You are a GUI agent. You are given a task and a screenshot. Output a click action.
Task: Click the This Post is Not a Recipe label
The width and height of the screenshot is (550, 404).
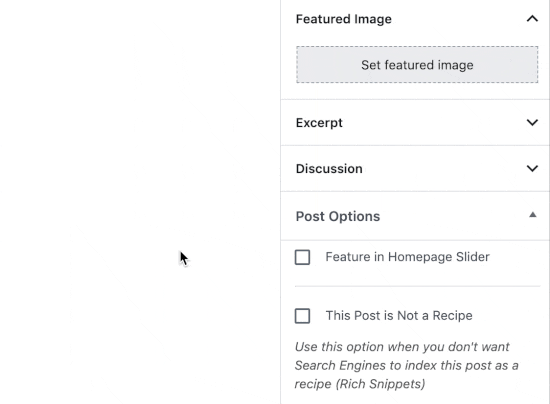[x=399, y=316]
